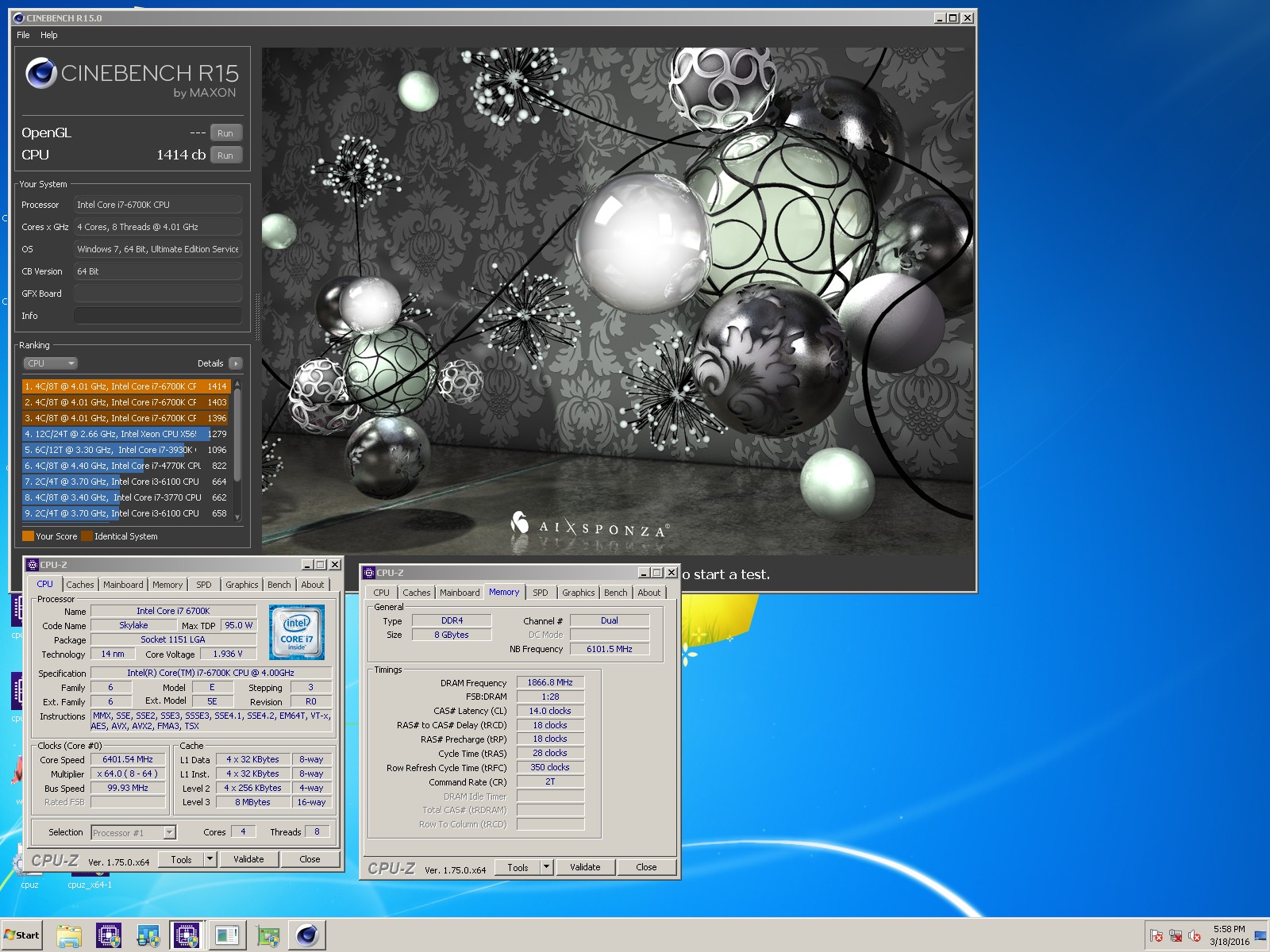Viewport: 1270px width, 952px height.
Task: Select Xeon X56 ranking row scoring 1279
Action: (x=126, y=434)
